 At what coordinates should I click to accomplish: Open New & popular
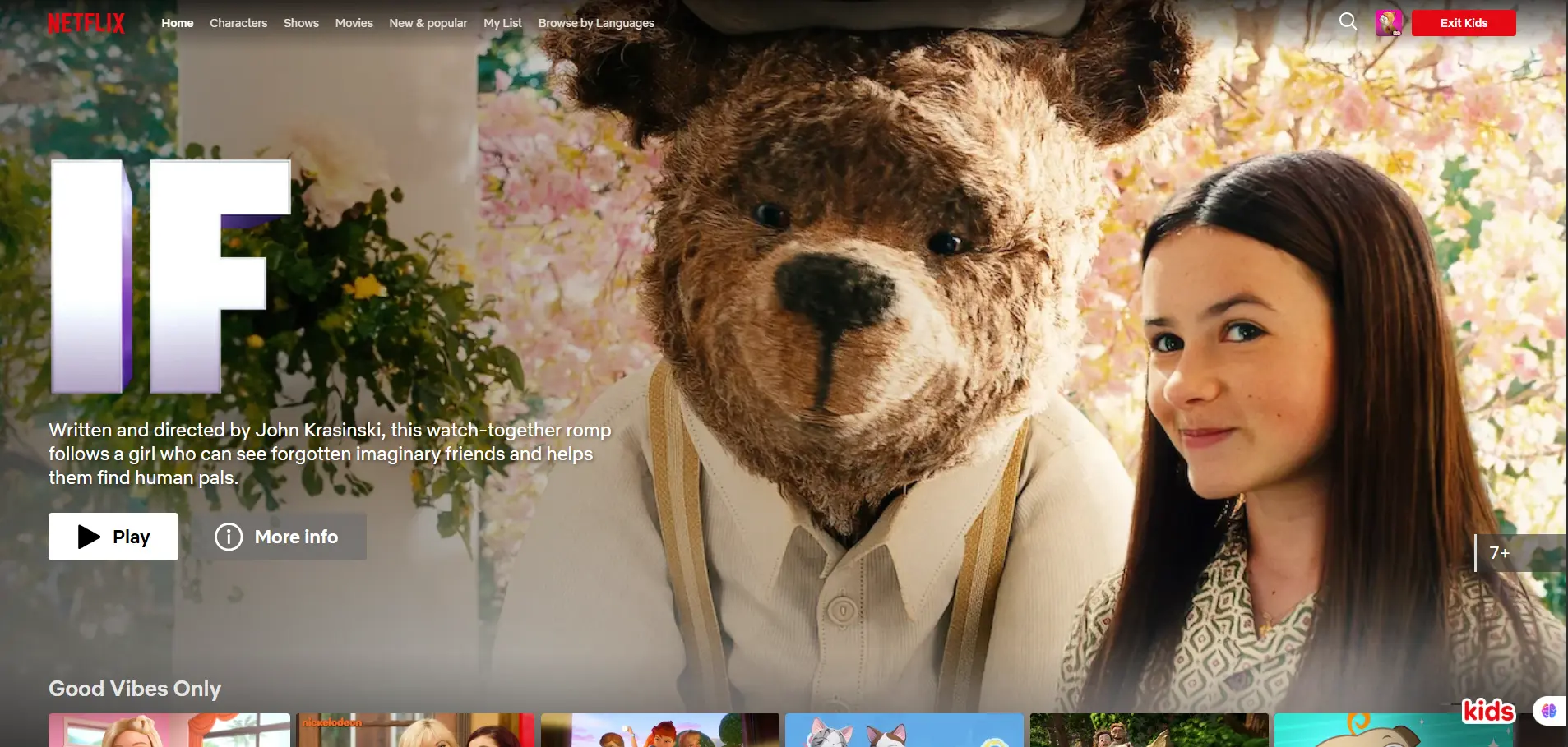click(428, 23)
